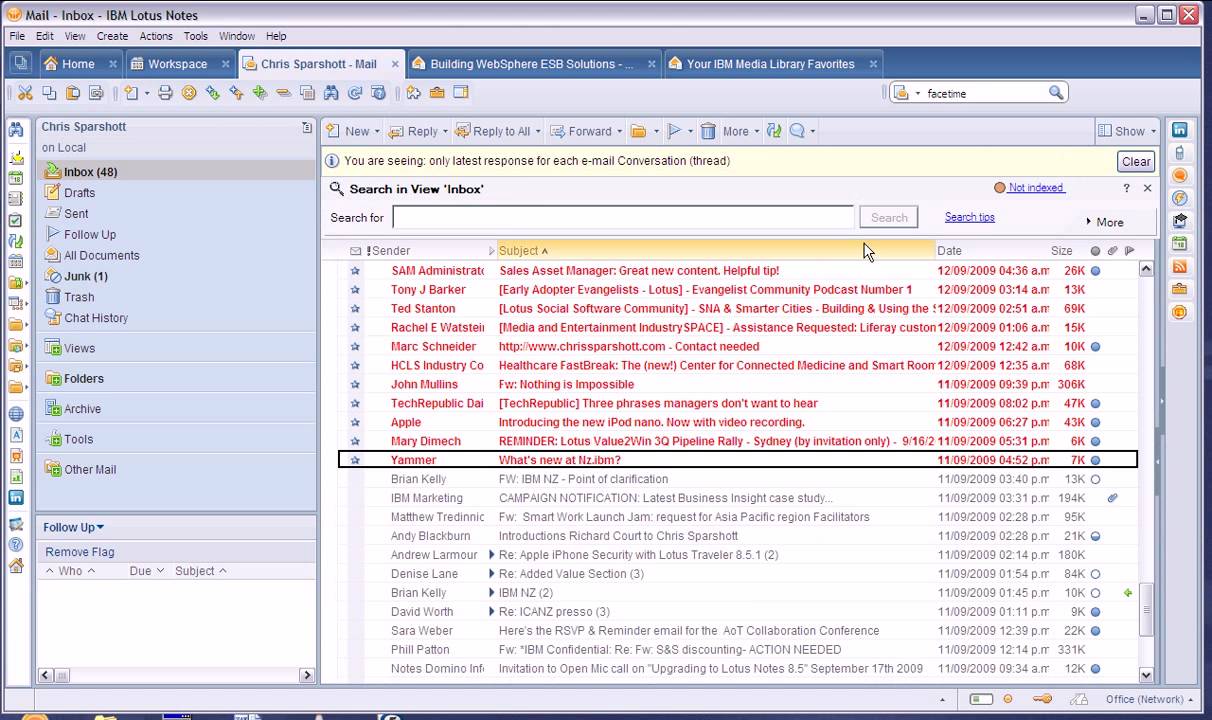The width and height of the screenshot is (1212, 720).
Task: Open the Reply dropdown menu
Action: click(x=445, y=131)
